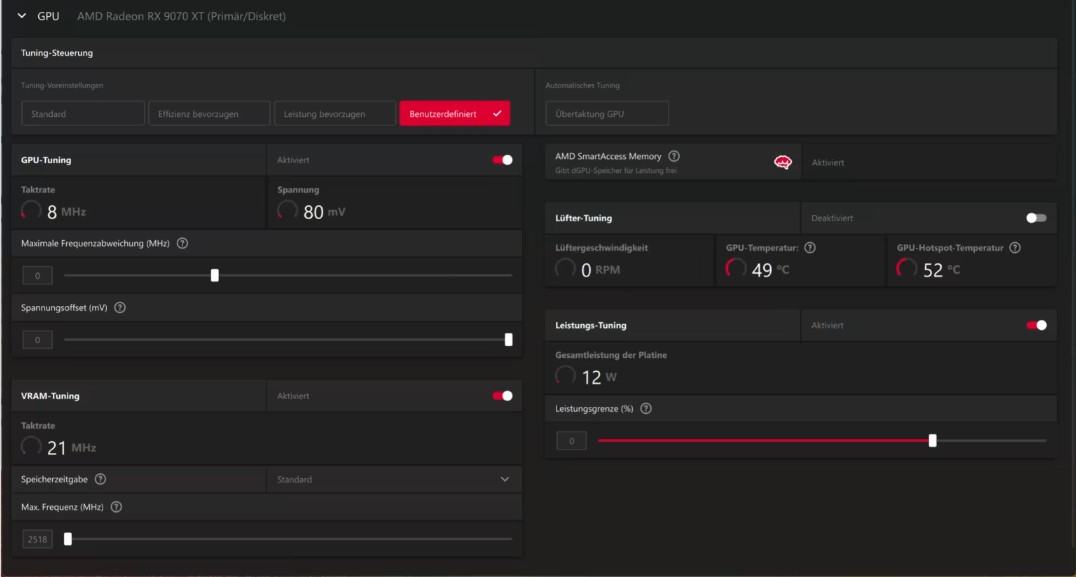Click the 49 °C temperature reading
Viewport: 1076px width, 577px height.
coord(770,270)
